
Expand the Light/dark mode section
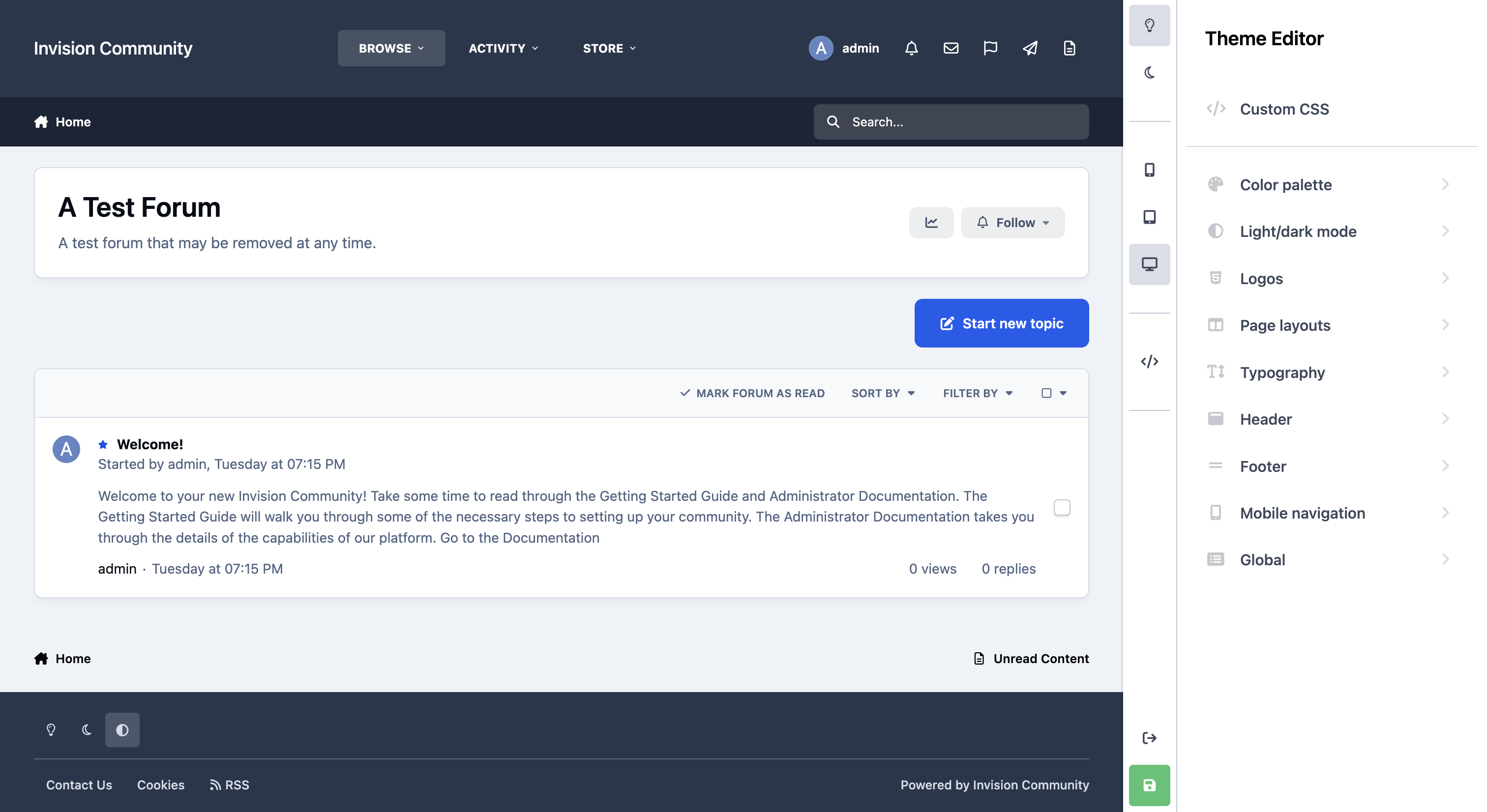tap(1329, 232)
